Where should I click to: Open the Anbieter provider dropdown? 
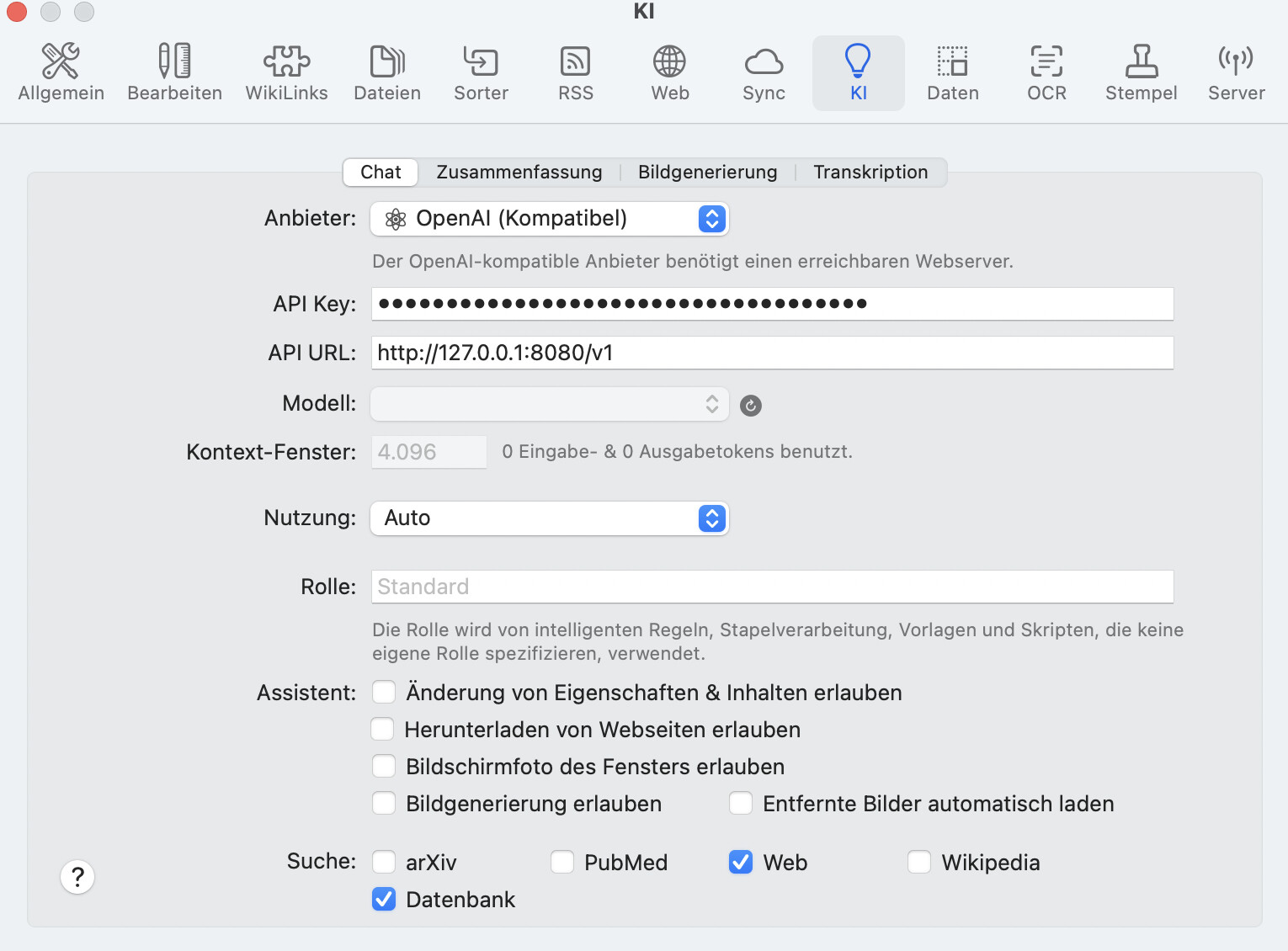click(x=549, y=219)
